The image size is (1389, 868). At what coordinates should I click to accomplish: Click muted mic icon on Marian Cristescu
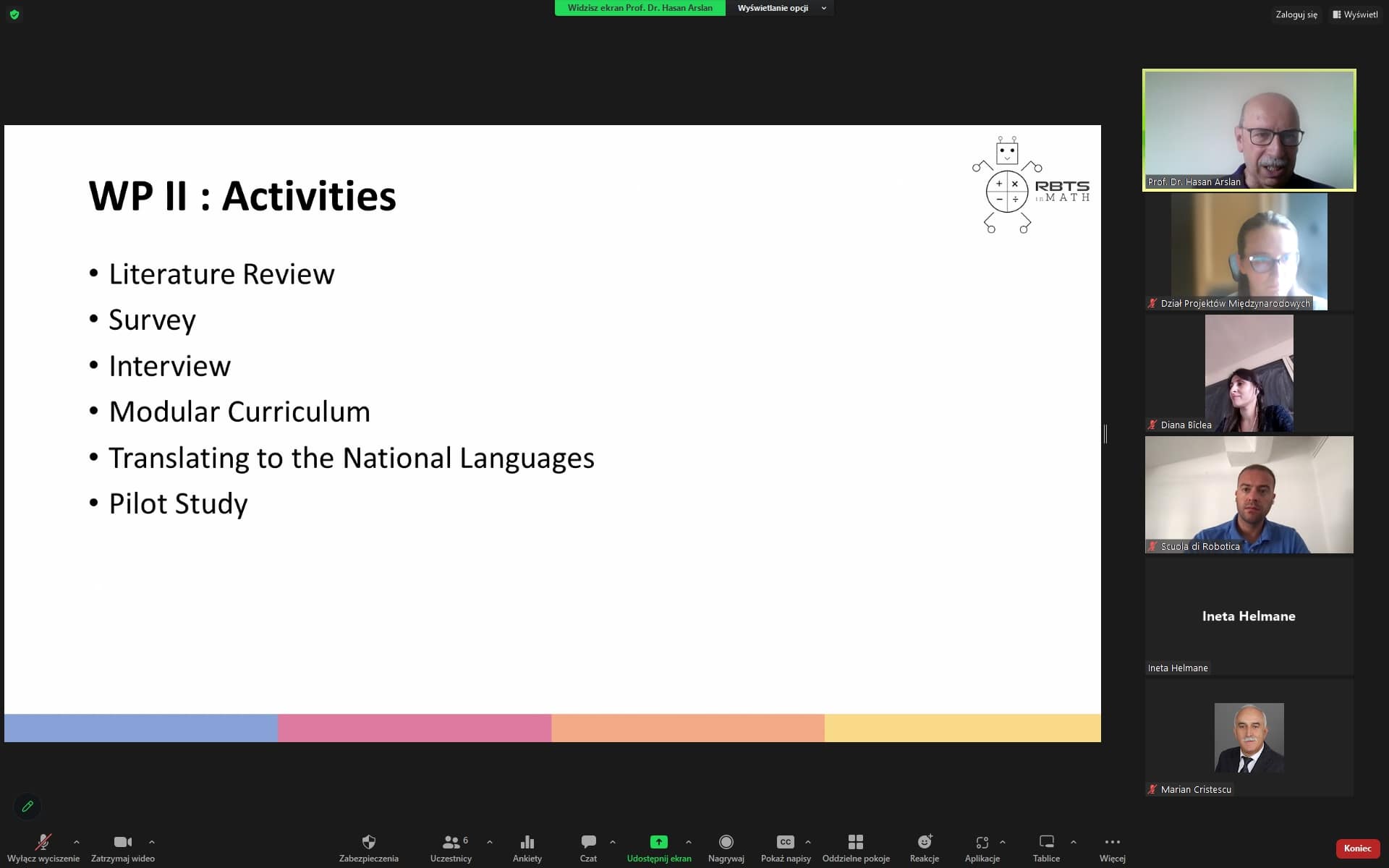pos(1152,789)
